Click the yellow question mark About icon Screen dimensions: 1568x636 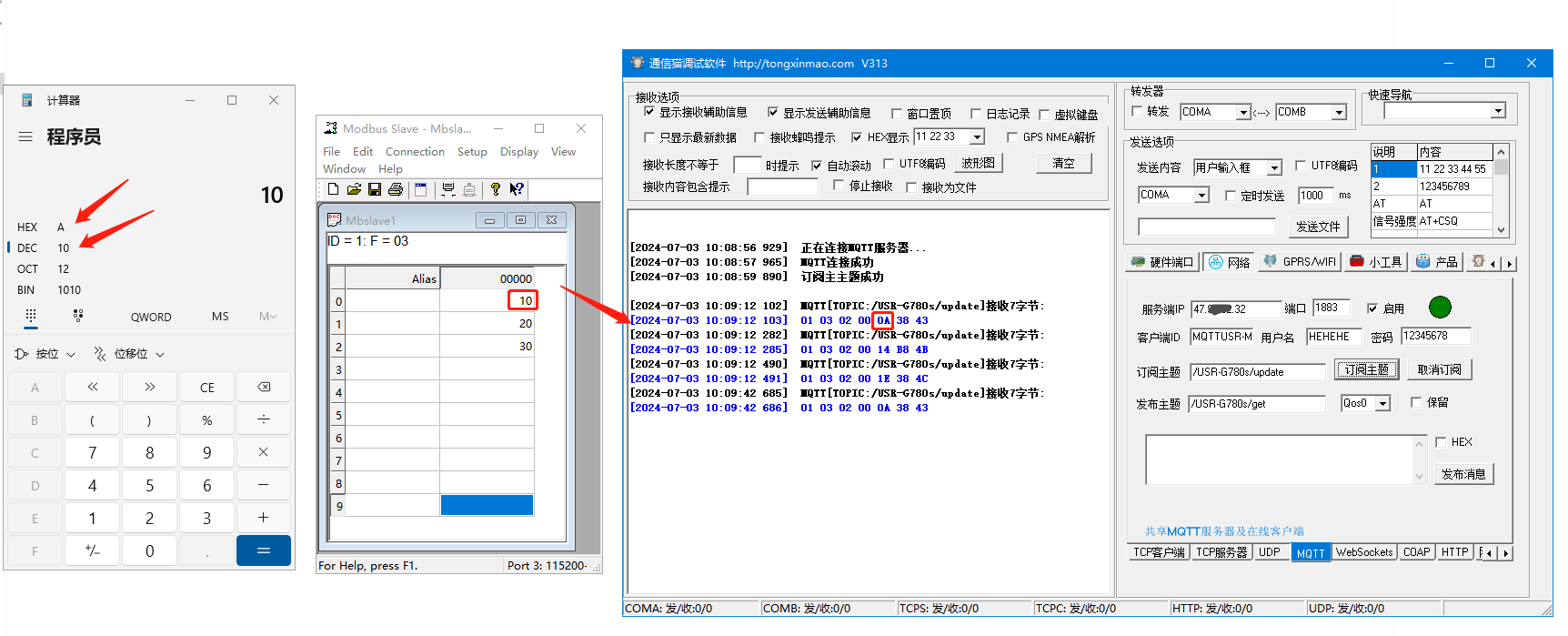point(495,189)
